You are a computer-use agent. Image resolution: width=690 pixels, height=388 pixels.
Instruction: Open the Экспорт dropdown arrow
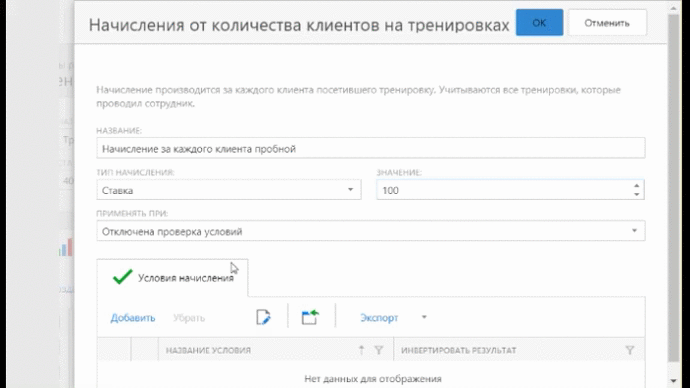[424, 317]
